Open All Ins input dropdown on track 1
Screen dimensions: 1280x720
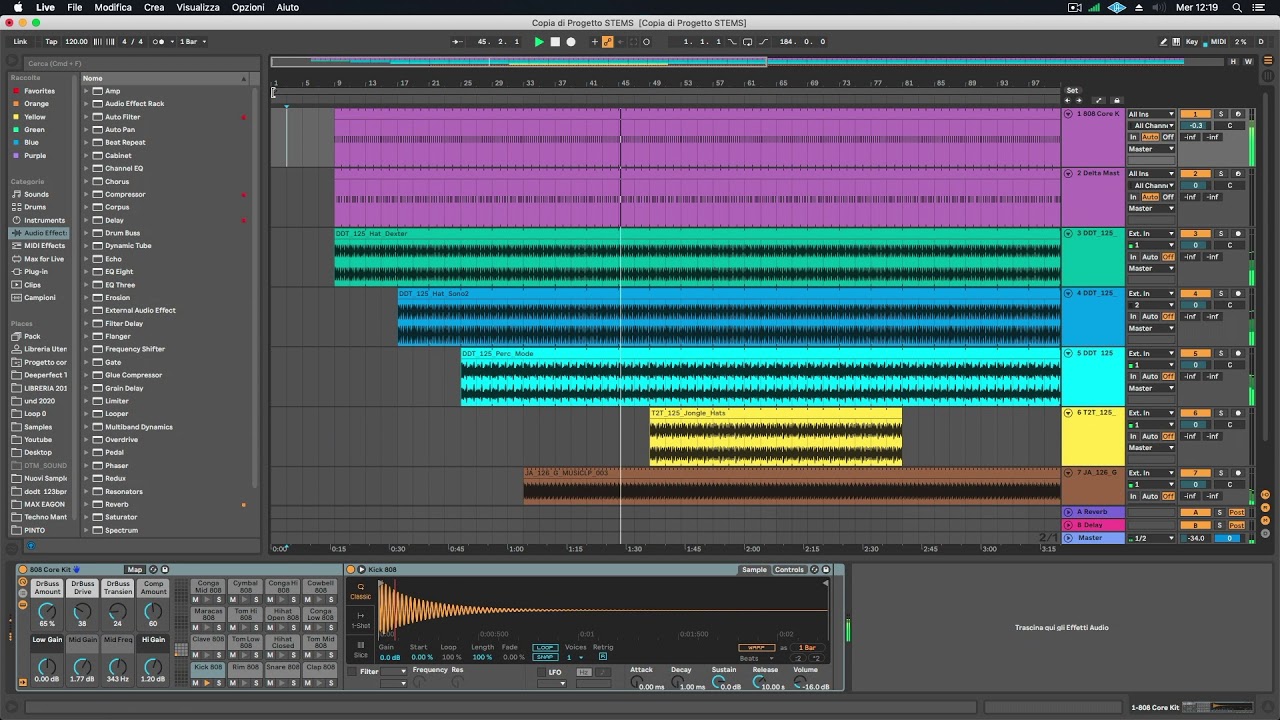point(1151,114)
